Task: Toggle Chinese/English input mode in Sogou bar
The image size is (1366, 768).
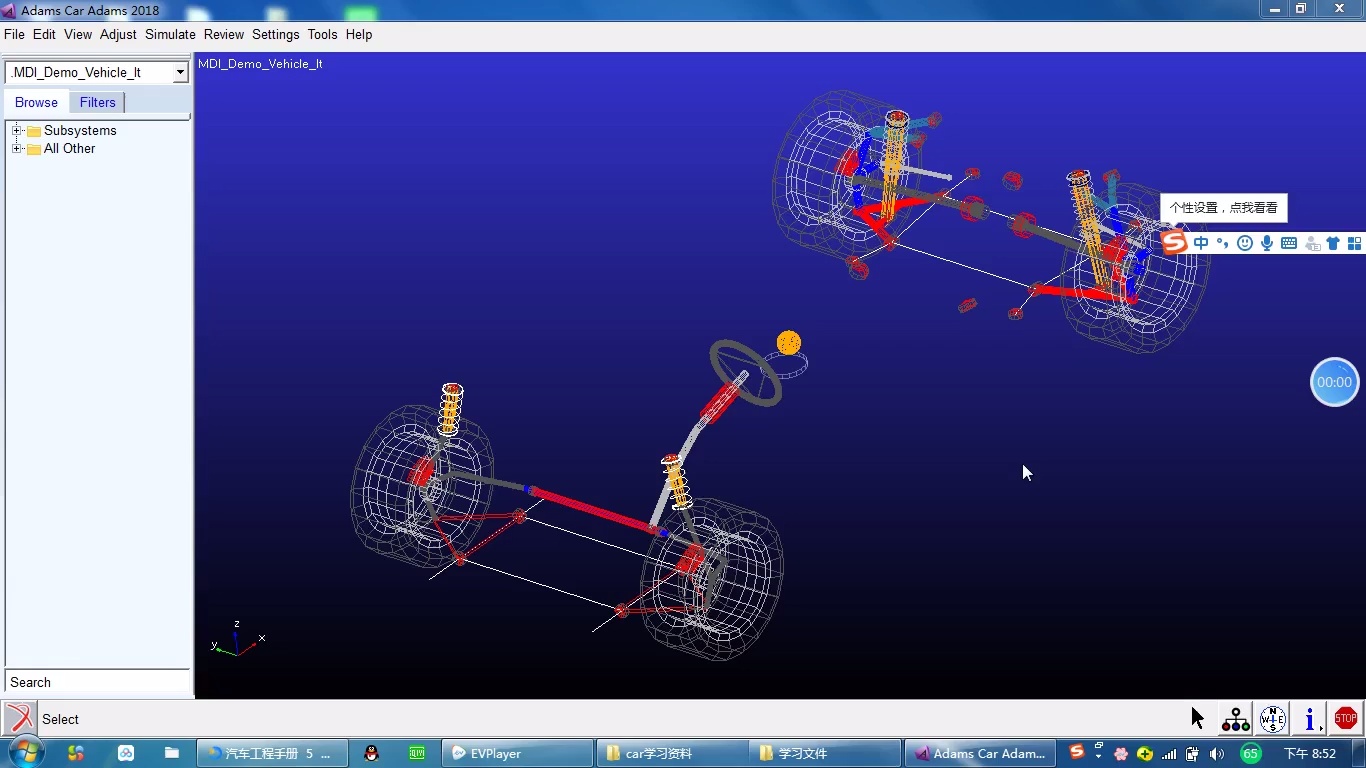Action: (1201, 243)
